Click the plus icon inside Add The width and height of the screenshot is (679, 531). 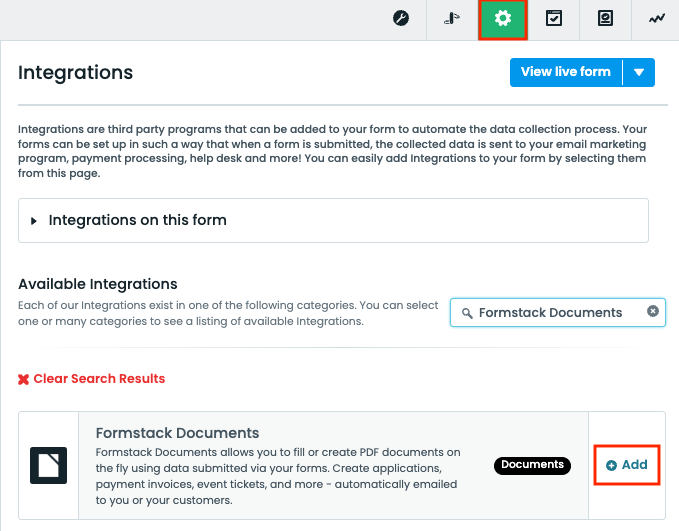coord(611,466)
